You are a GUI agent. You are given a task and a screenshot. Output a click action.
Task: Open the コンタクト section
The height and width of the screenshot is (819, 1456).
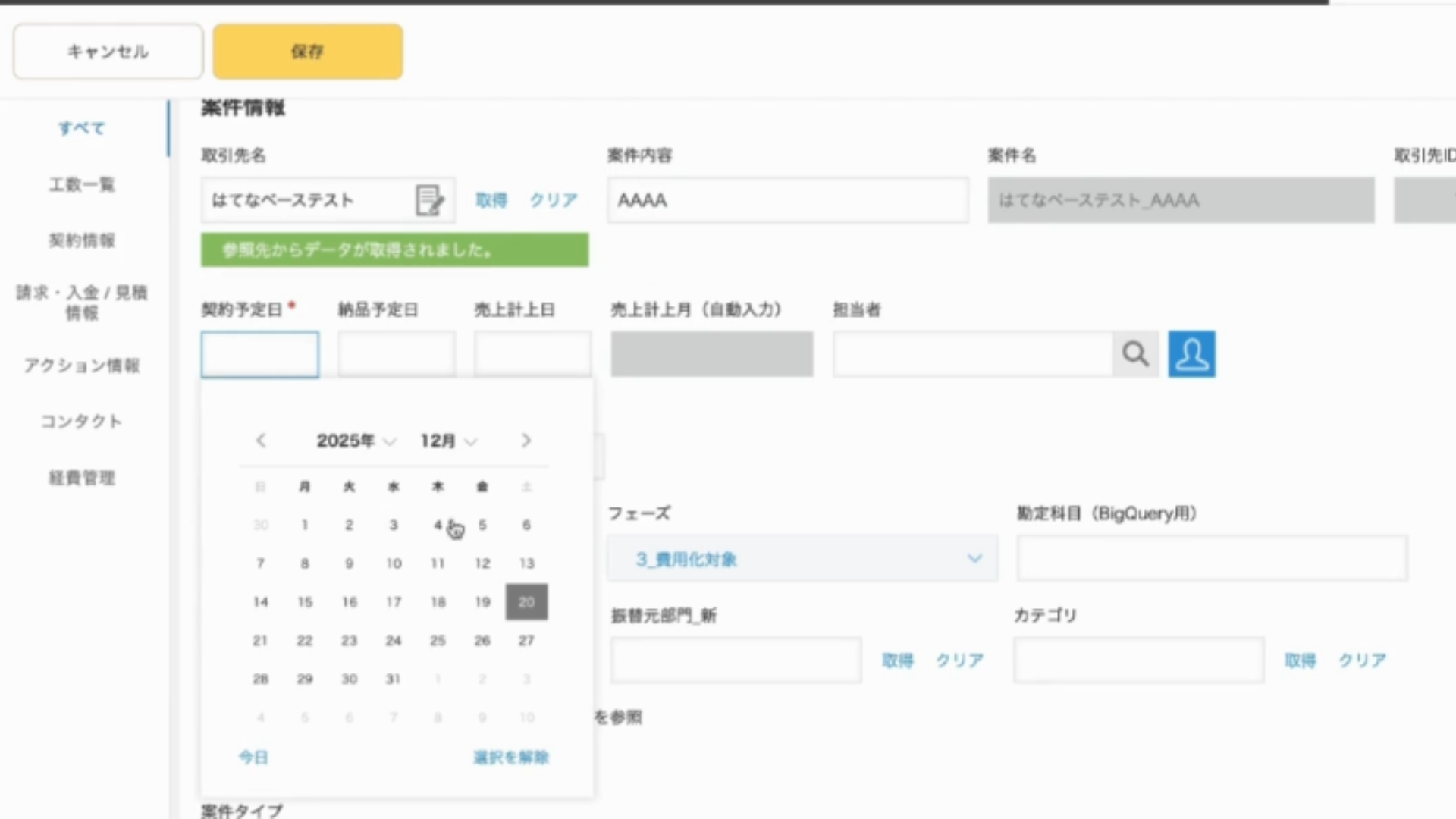(81, 422)
